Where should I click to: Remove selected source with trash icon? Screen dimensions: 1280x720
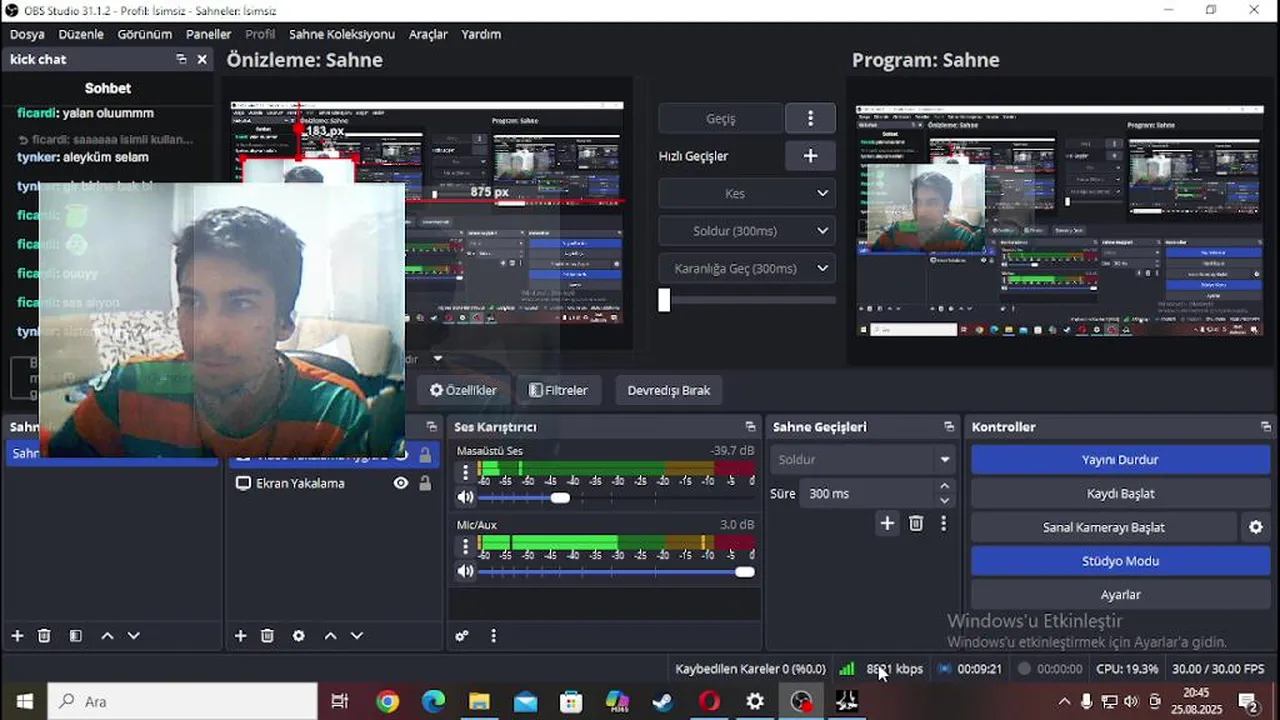coord(267,635)
